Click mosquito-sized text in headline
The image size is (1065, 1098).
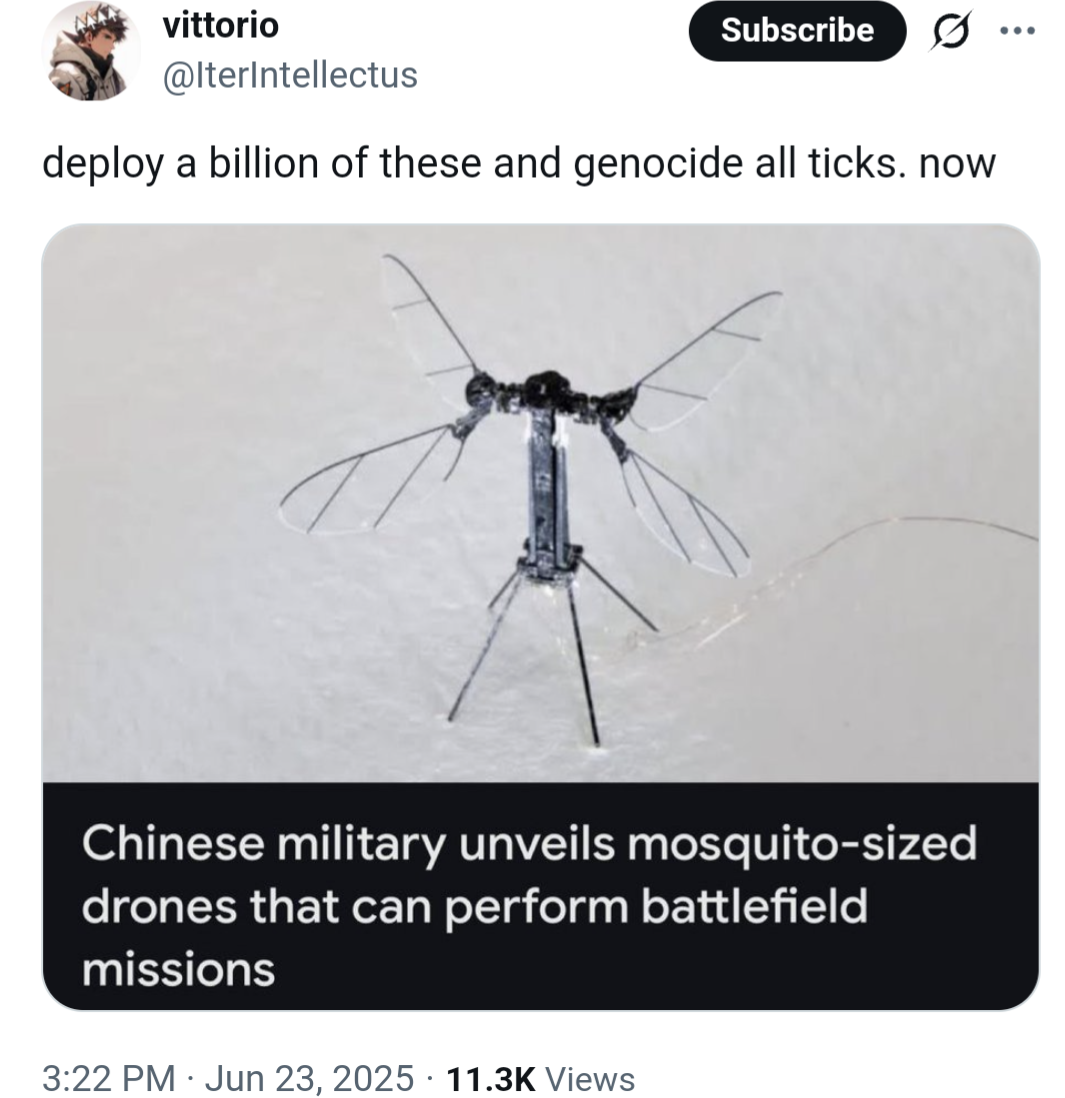pos(802,844)
